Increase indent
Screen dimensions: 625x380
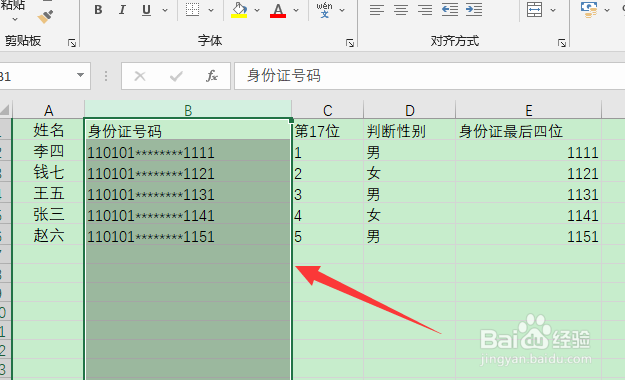pos(474,10)
